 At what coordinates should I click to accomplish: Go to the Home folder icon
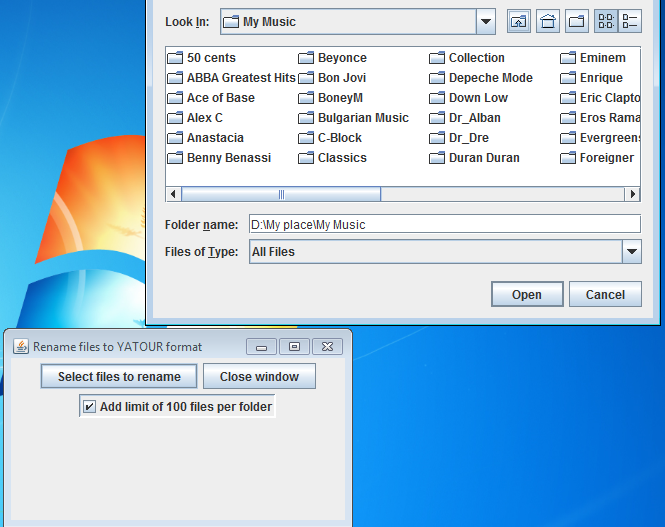(547, 21)
